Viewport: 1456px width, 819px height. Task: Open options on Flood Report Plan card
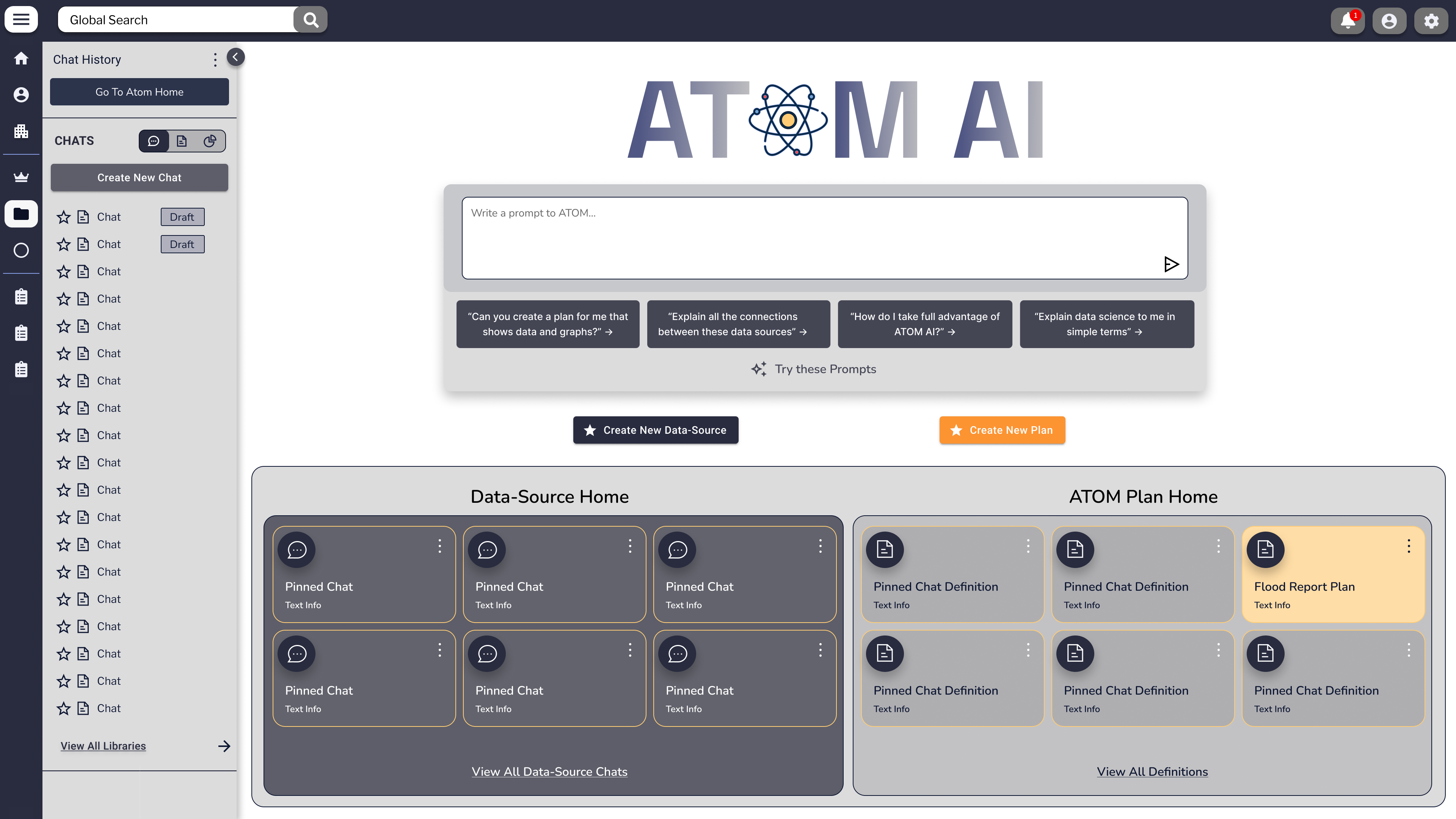pos(1409,546)
